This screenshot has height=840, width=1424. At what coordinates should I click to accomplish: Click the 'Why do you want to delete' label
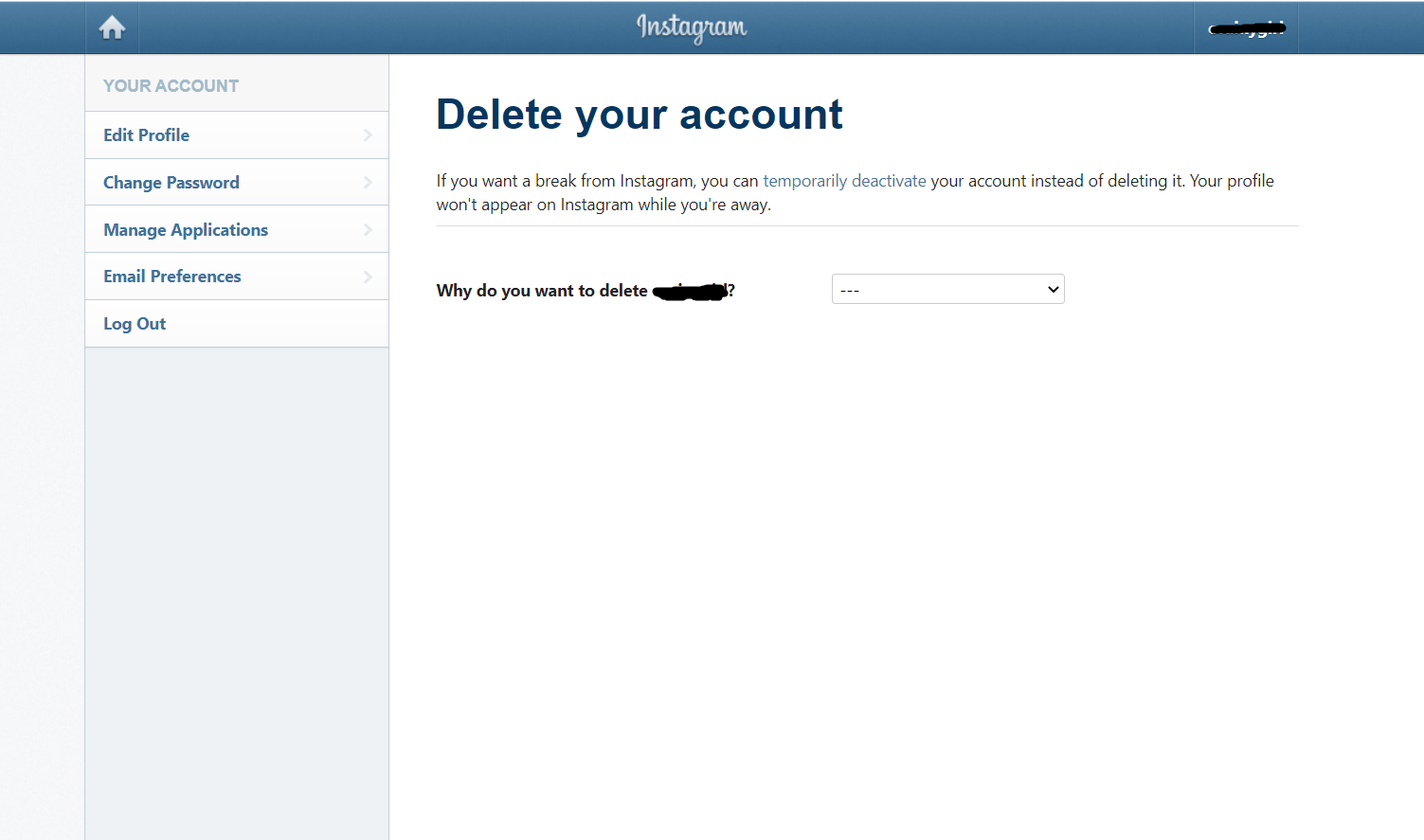point(542,291)
